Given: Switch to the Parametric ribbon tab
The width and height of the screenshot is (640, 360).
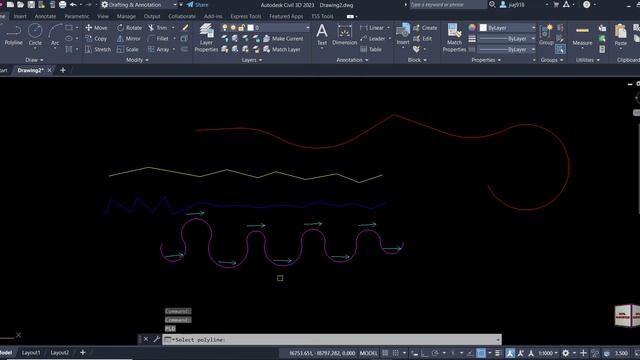Looking at the screenshot, I should [77, 16].
